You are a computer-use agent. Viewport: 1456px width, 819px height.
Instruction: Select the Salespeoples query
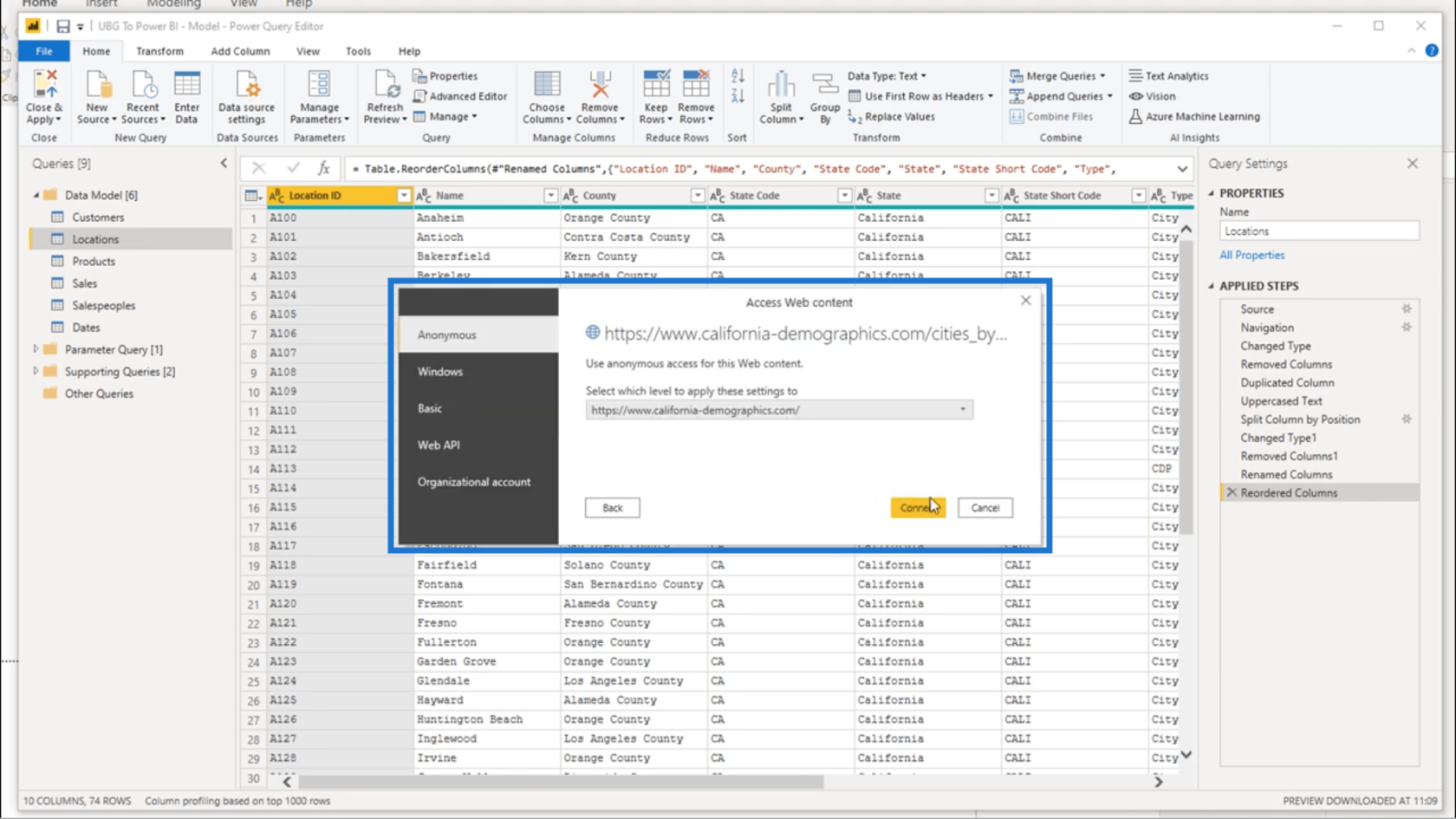103,305
